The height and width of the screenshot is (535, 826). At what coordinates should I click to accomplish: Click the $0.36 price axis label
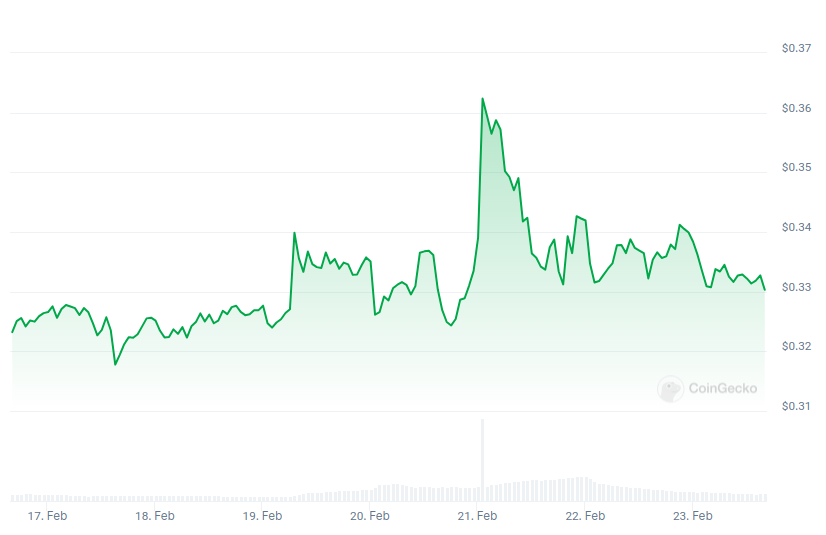point(796,108)
